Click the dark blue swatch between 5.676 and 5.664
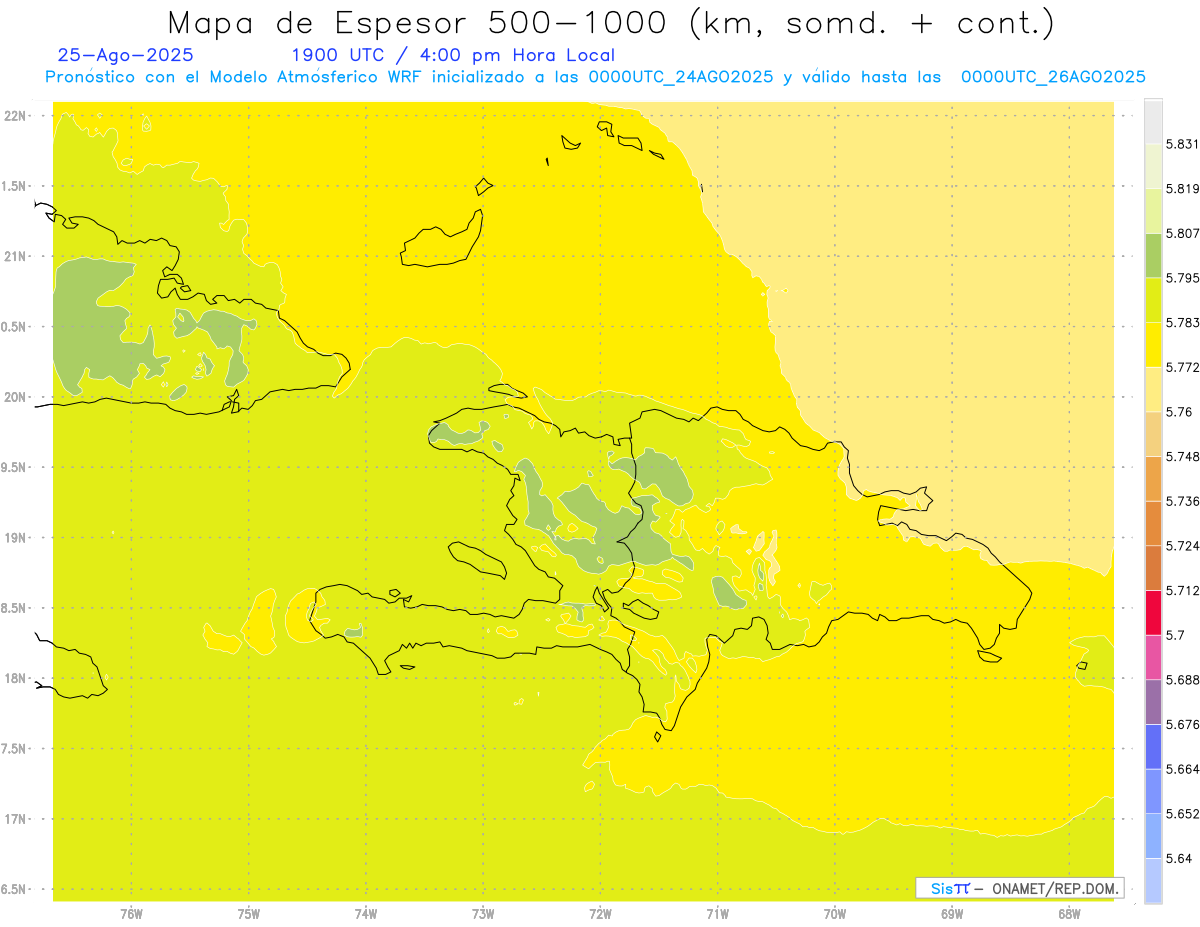Screen dimensions: 1200x927 [1153, 746]
